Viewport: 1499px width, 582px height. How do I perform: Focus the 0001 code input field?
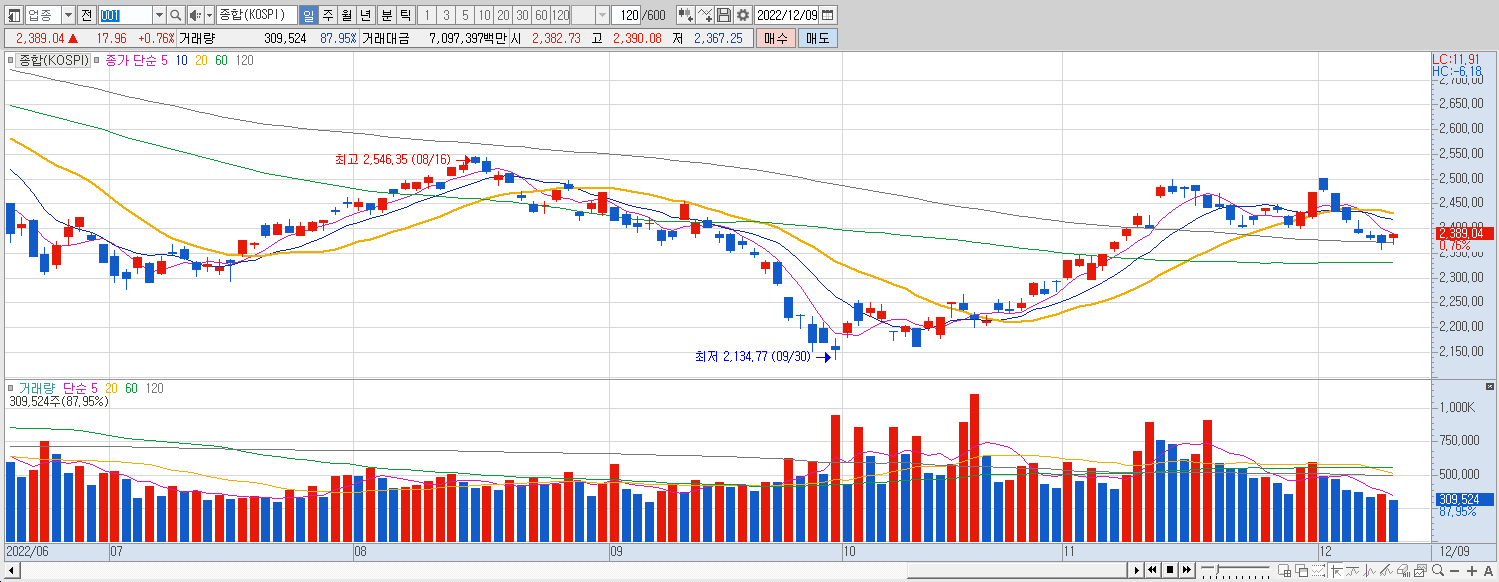125,15
